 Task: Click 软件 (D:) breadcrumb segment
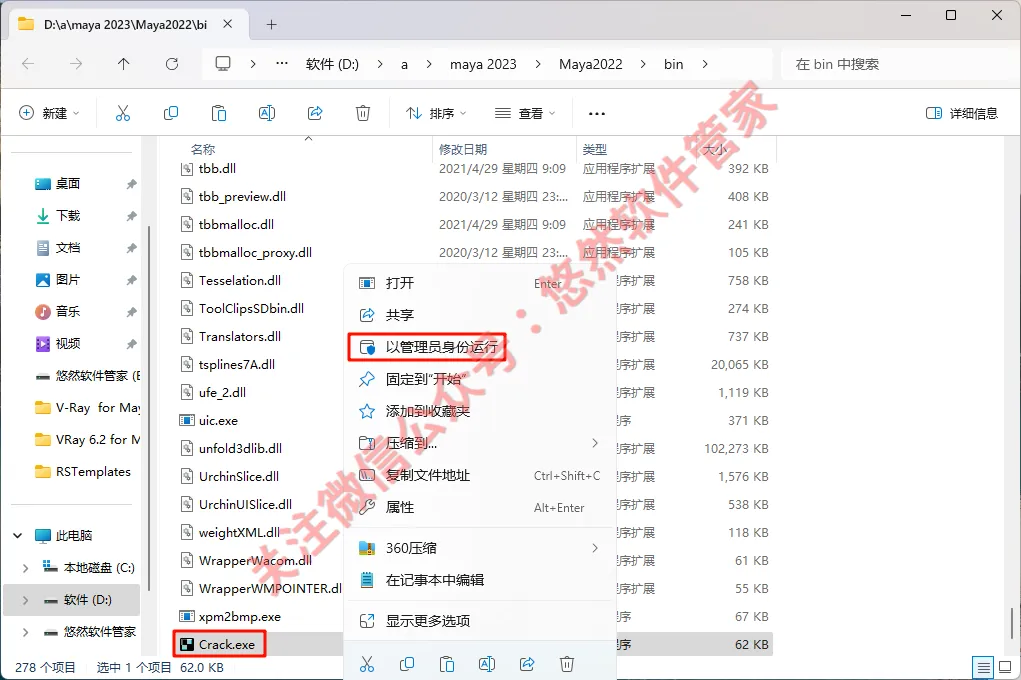332,64
